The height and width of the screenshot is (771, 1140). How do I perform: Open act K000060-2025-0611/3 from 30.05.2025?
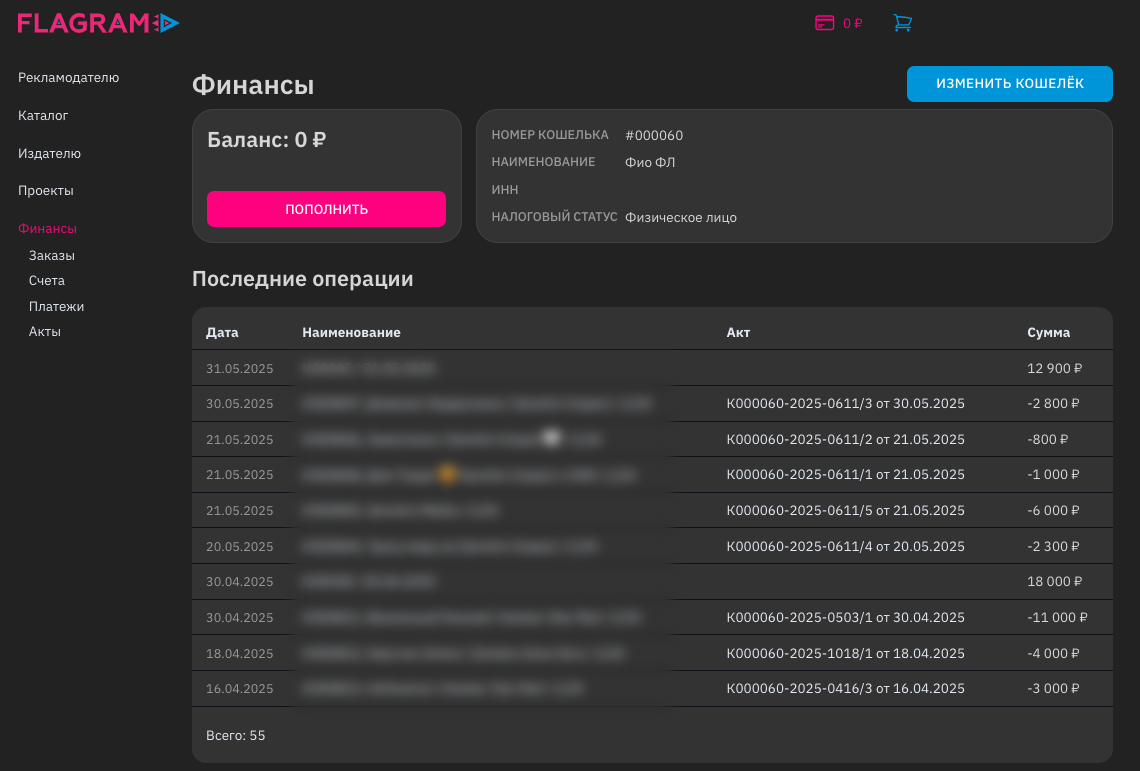(x=846, y=404)
